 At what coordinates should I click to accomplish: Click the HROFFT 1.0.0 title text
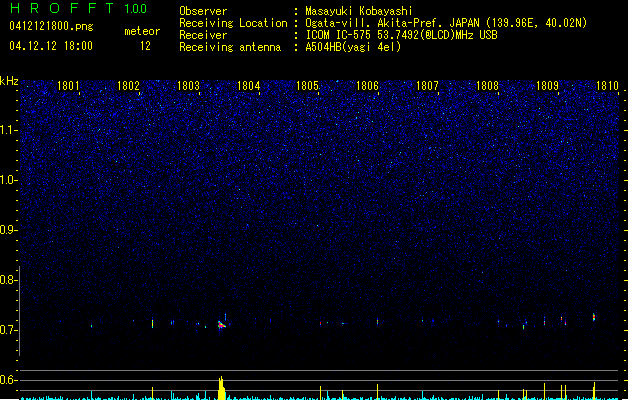78,8
